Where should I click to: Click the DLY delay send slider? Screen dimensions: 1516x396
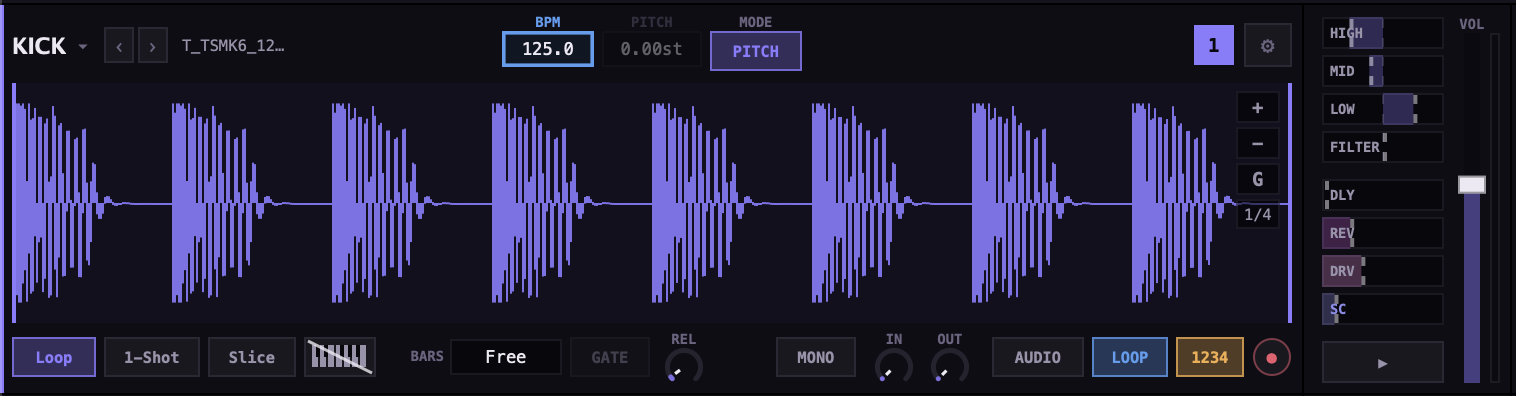point(1383,195)
